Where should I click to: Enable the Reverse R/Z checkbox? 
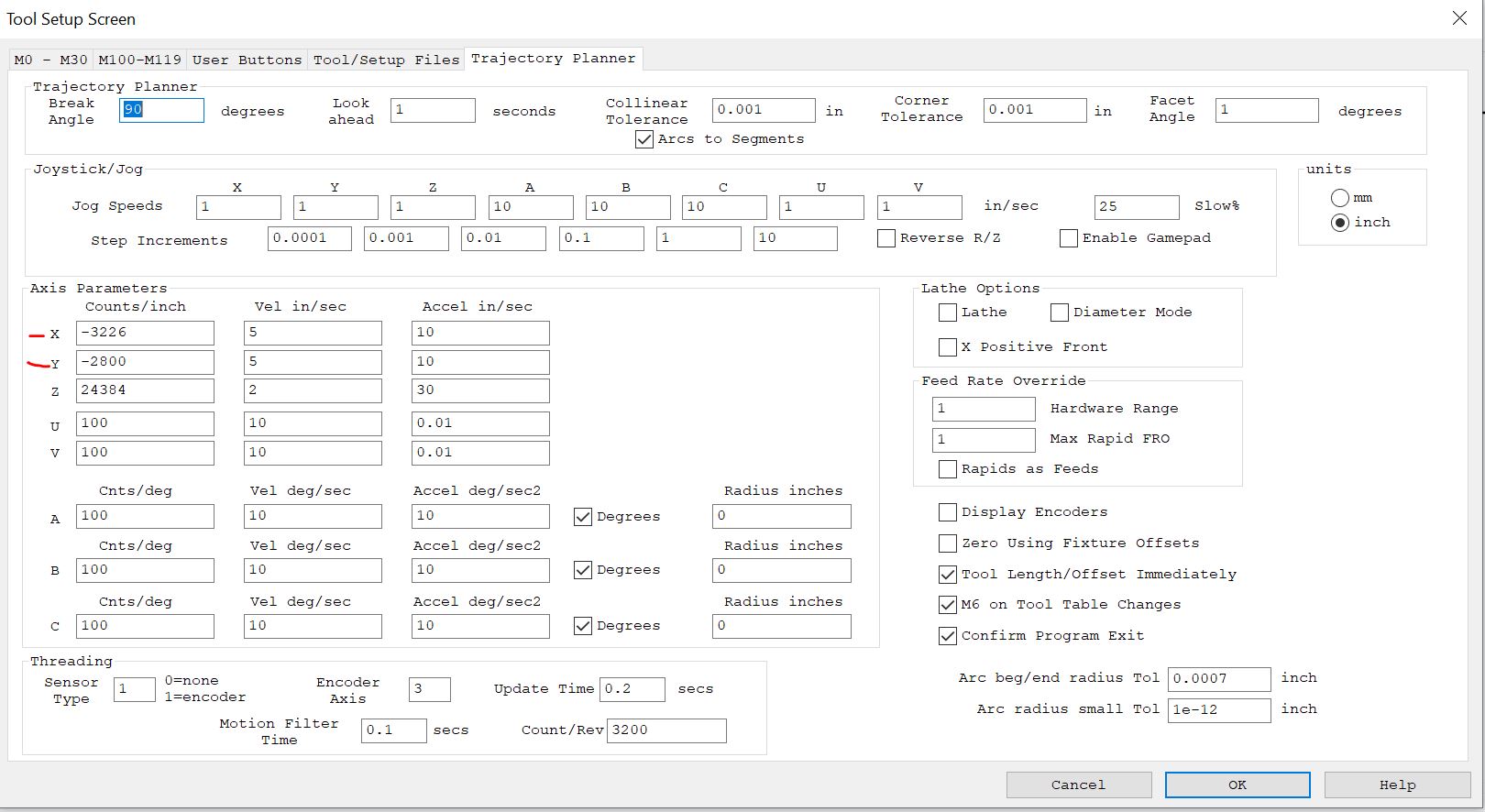886,238
